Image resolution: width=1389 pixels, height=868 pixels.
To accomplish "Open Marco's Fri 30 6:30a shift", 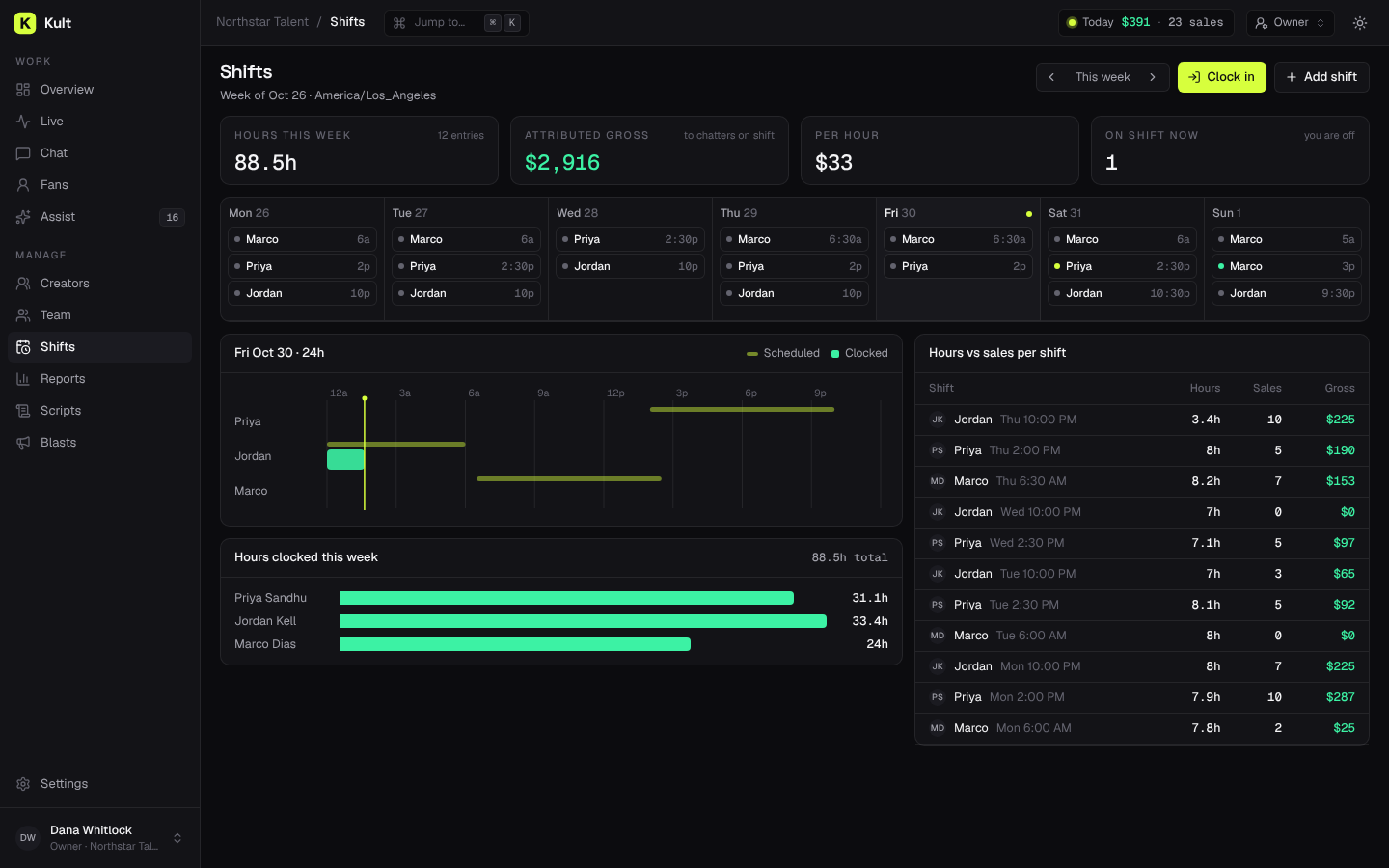I will coord(959,239).
